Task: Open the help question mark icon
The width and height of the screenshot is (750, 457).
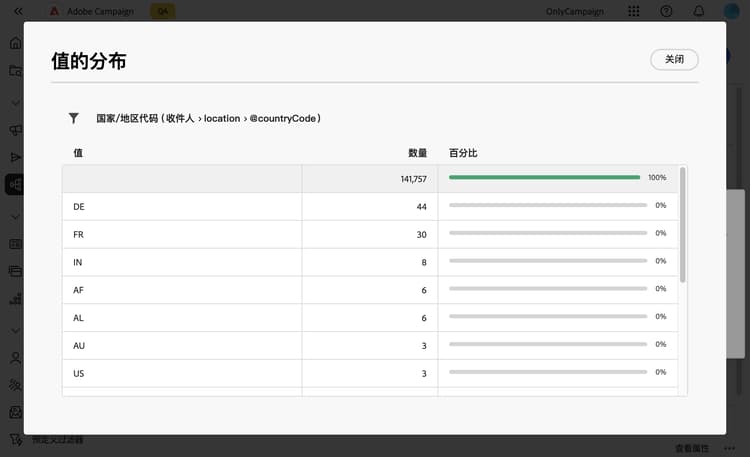Action: 666,11
